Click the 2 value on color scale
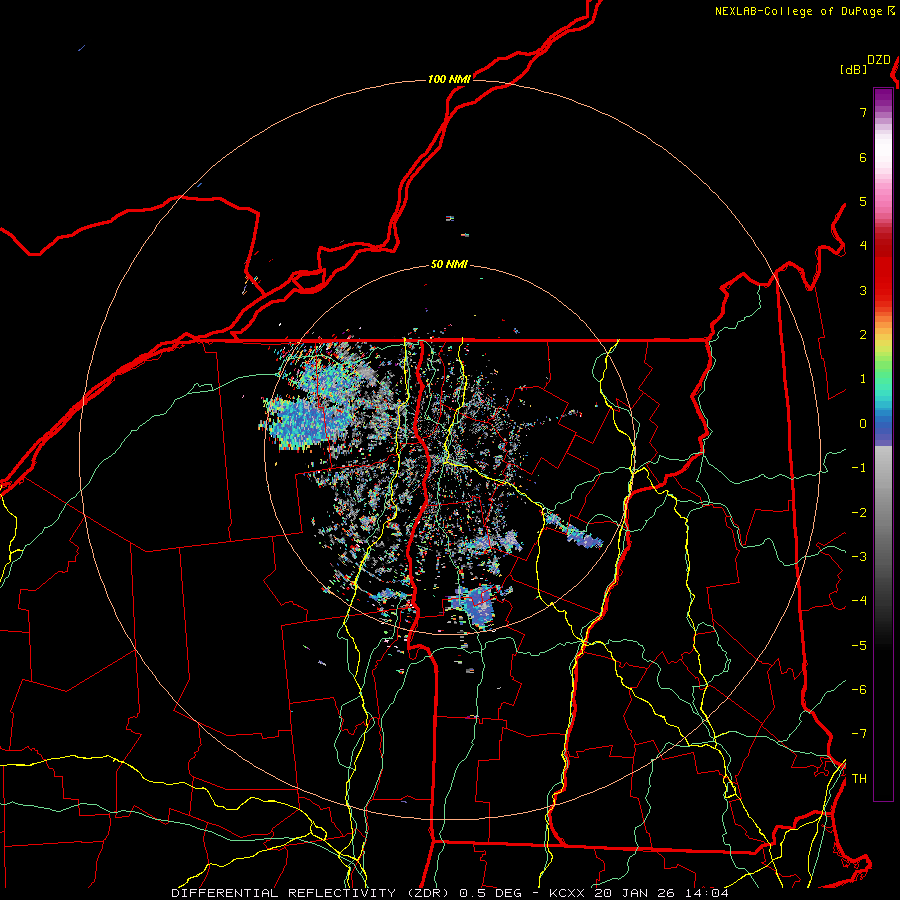 click(863, 335)
